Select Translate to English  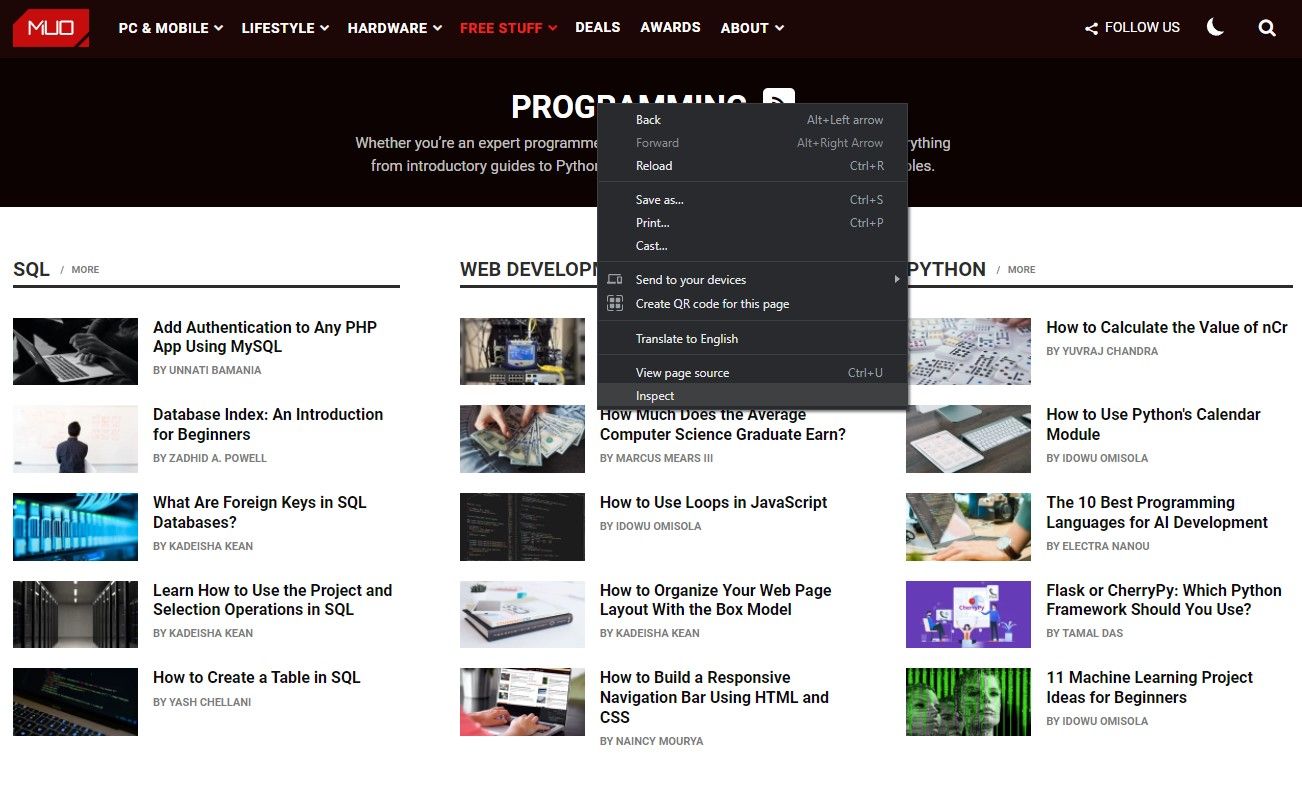pyautogui.click(x=752, y=339)
